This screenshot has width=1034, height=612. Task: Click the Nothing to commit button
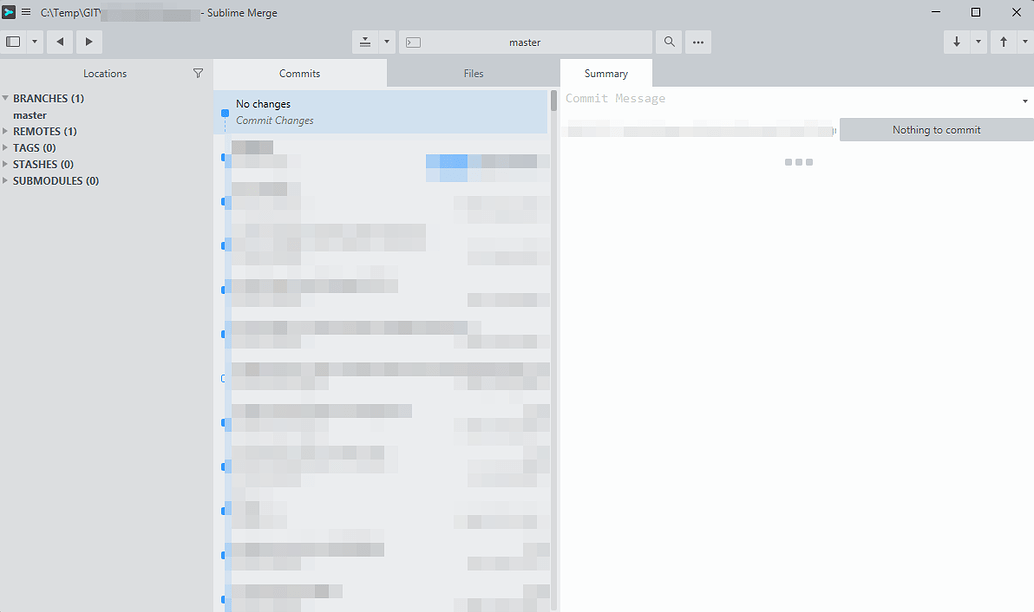(x=936, y=130)
